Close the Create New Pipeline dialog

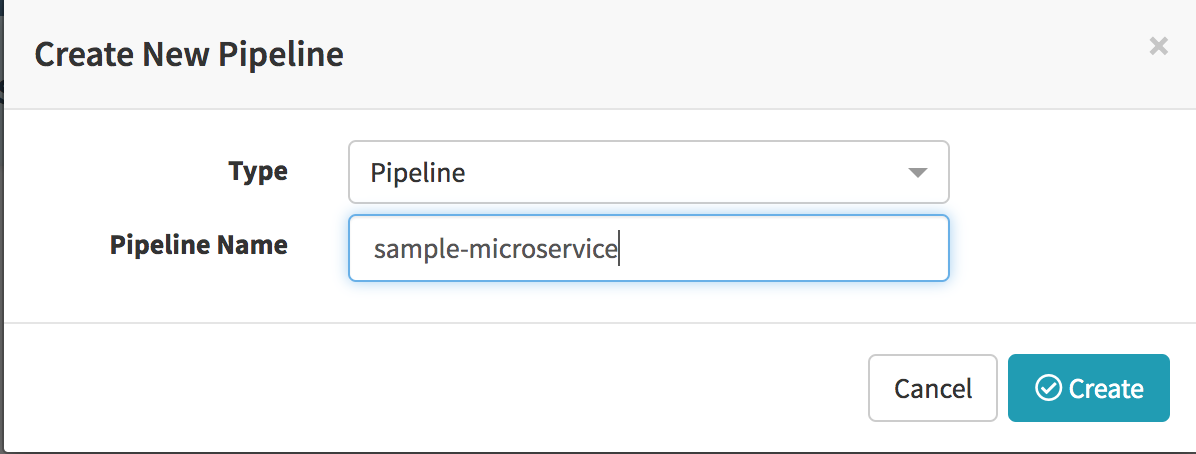point(1158,46)
